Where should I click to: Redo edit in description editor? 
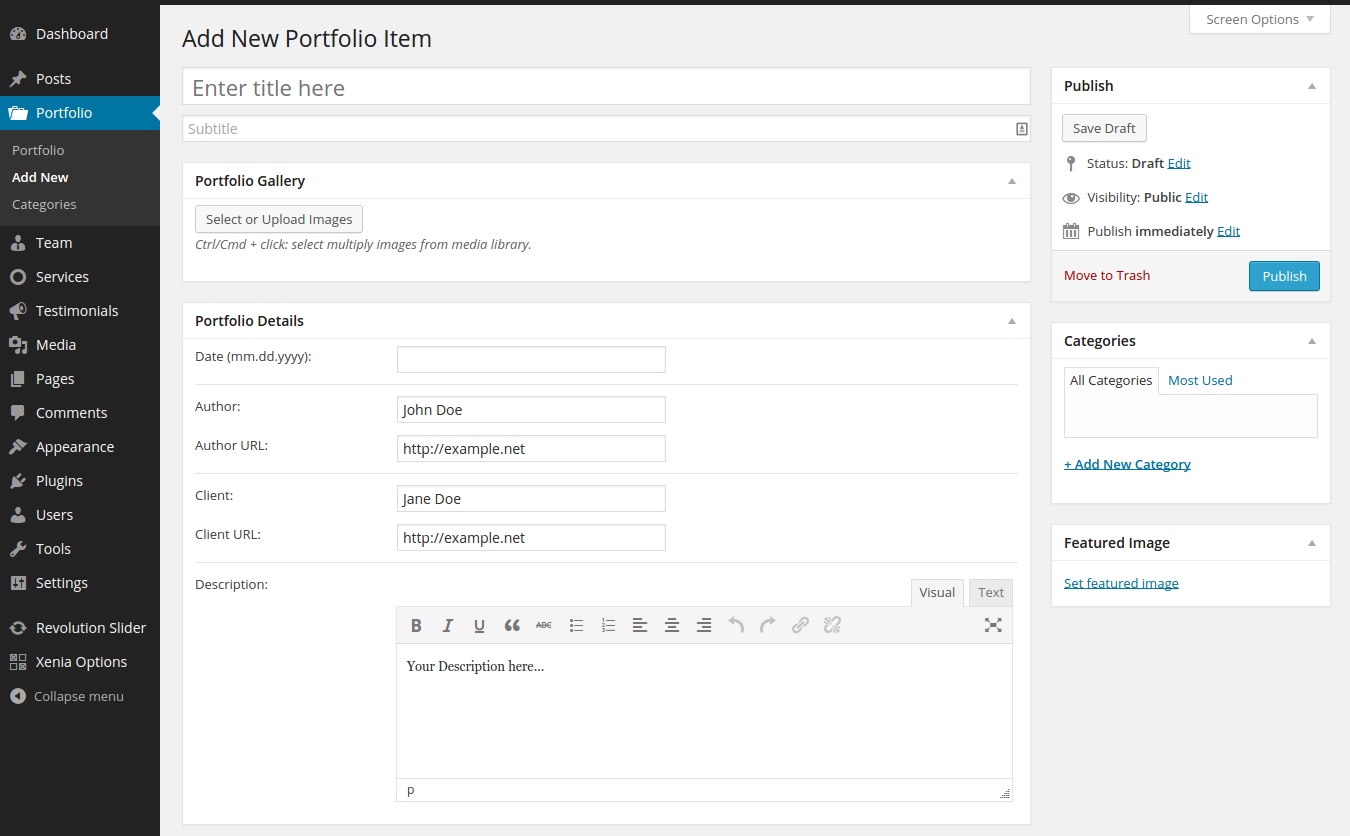tap(768, 625)
